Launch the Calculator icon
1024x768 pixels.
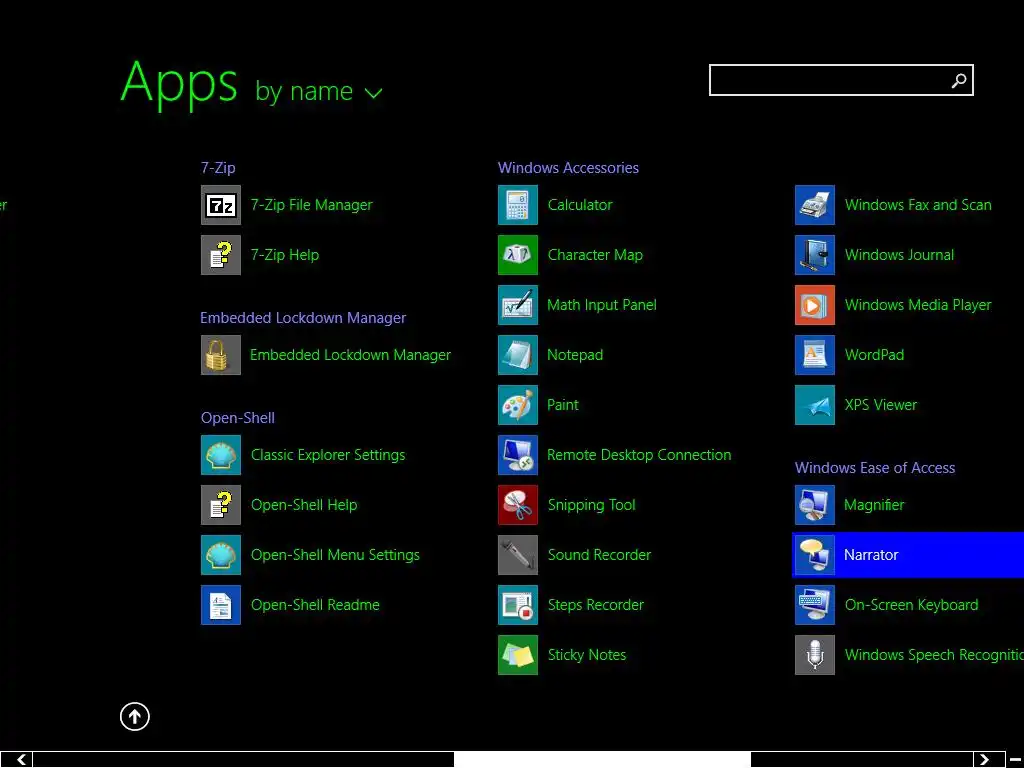tap(518, 205)
